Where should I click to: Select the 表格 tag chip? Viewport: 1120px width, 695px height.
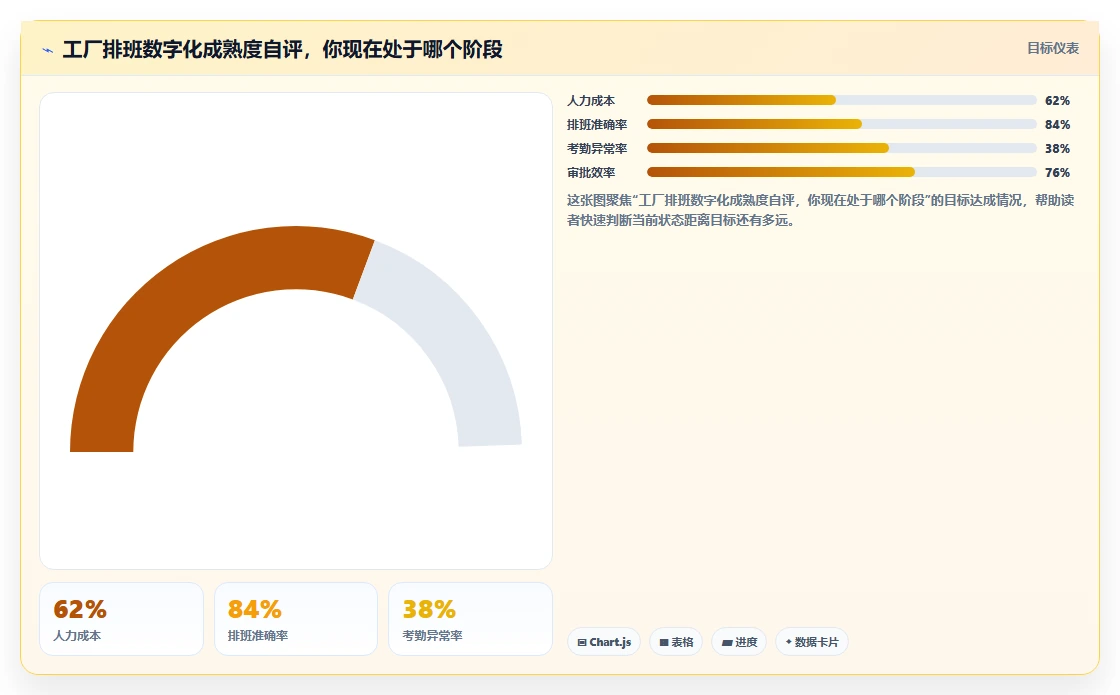tap(676, 642)
